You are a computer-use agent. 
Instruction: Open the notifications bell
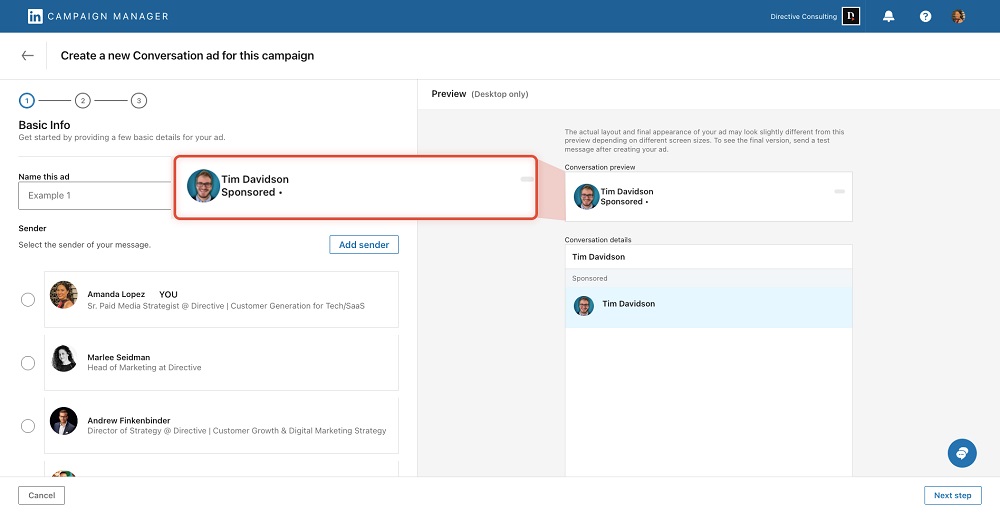point(888,17)
